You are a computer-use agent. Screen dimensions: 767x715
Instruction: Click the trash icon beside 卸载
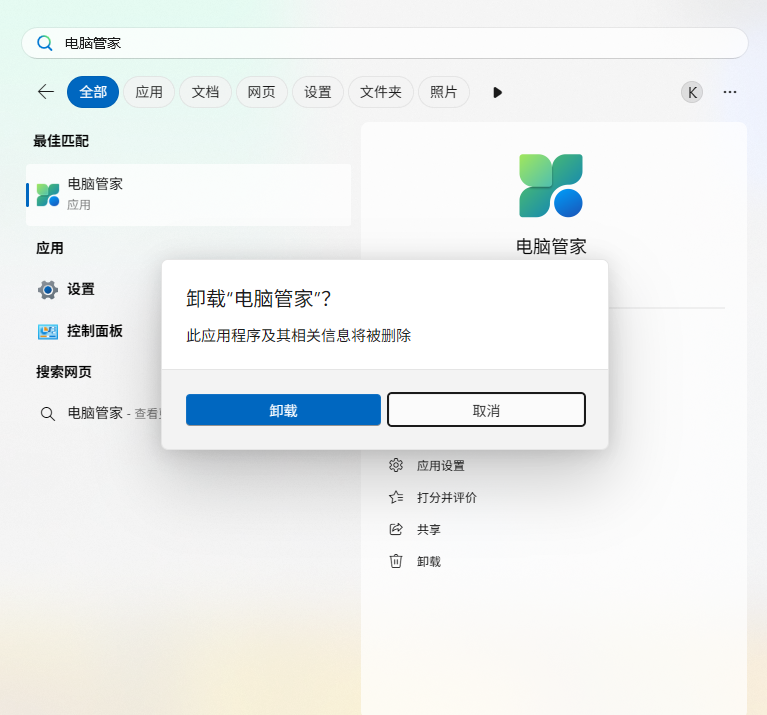pyautogui.click(x=396, y=561)
